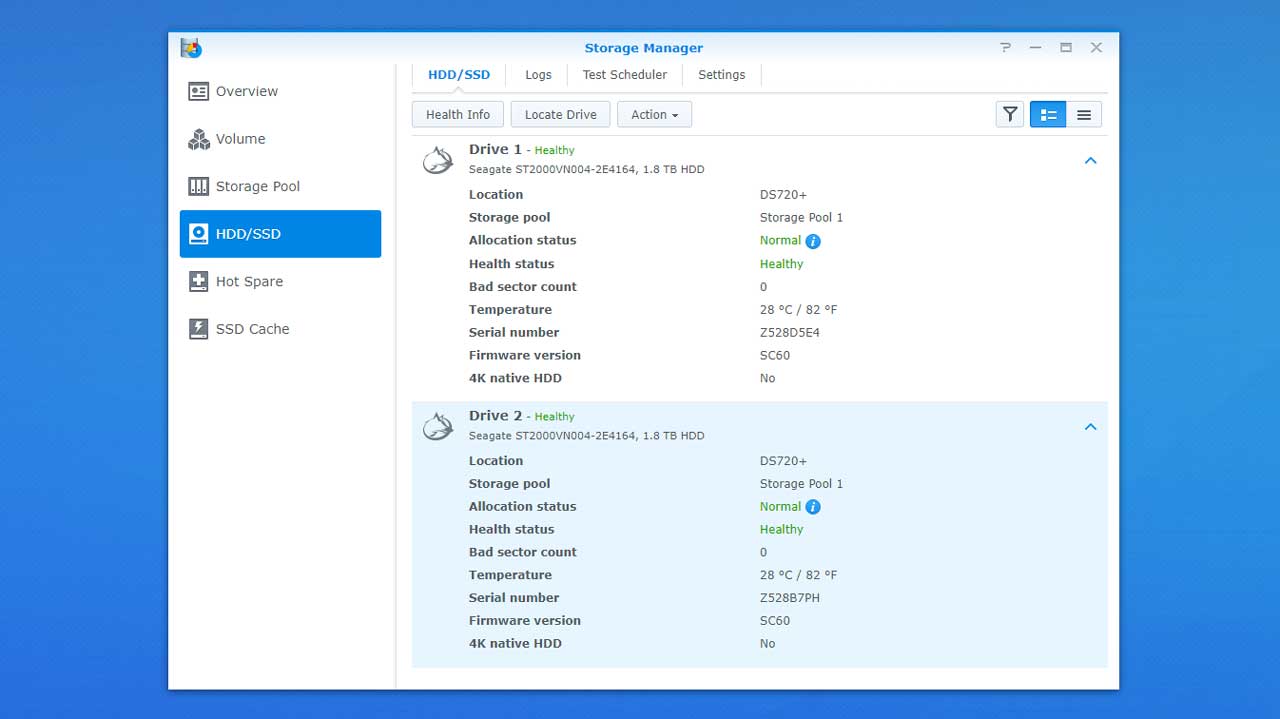The image size is (1280, 719).
Task: Switch to the HDD/SSD tab
Action: click(x=459, y=75)
